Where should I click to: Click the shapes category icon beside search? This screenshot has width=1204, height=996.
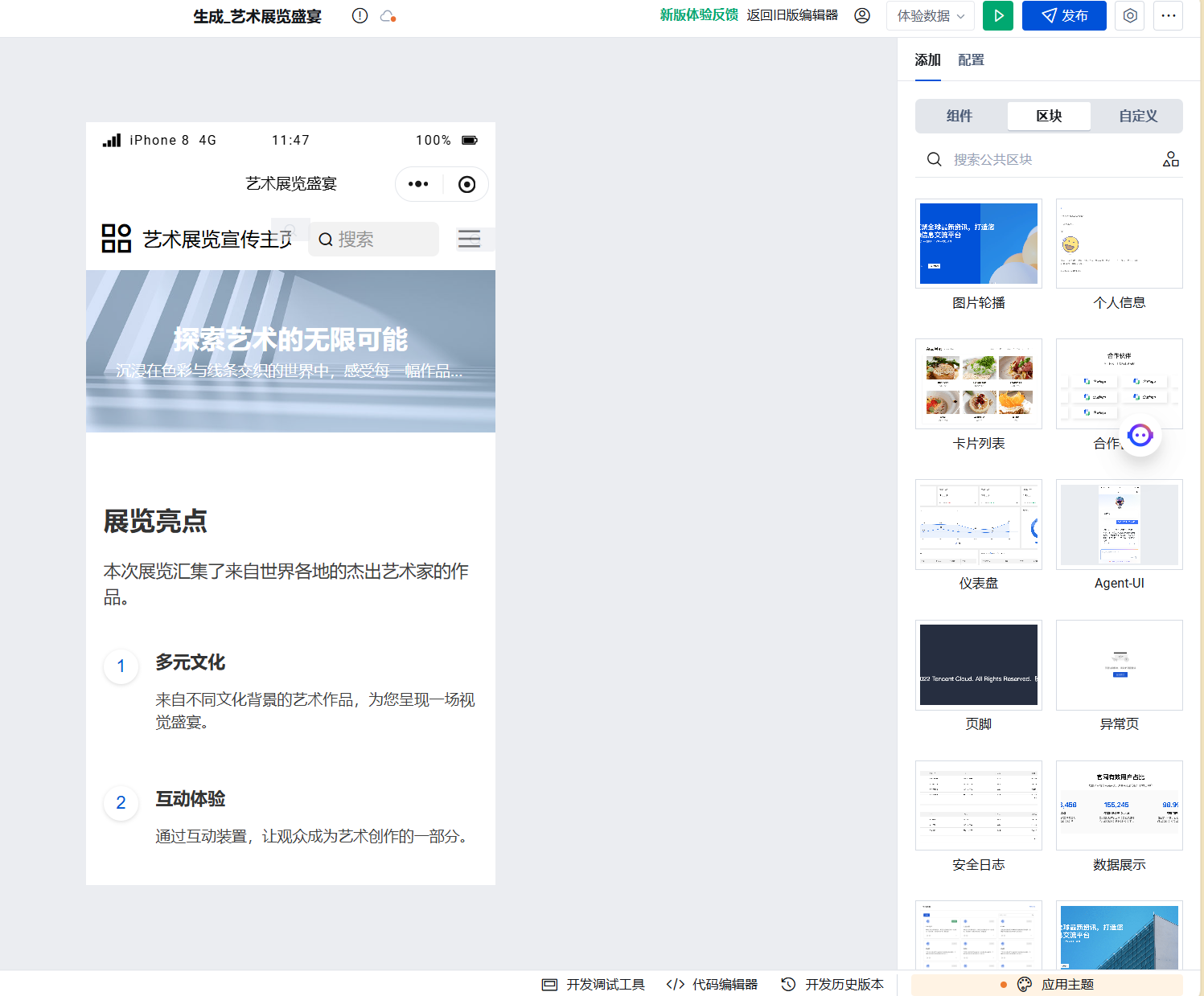pos(1170,159)
